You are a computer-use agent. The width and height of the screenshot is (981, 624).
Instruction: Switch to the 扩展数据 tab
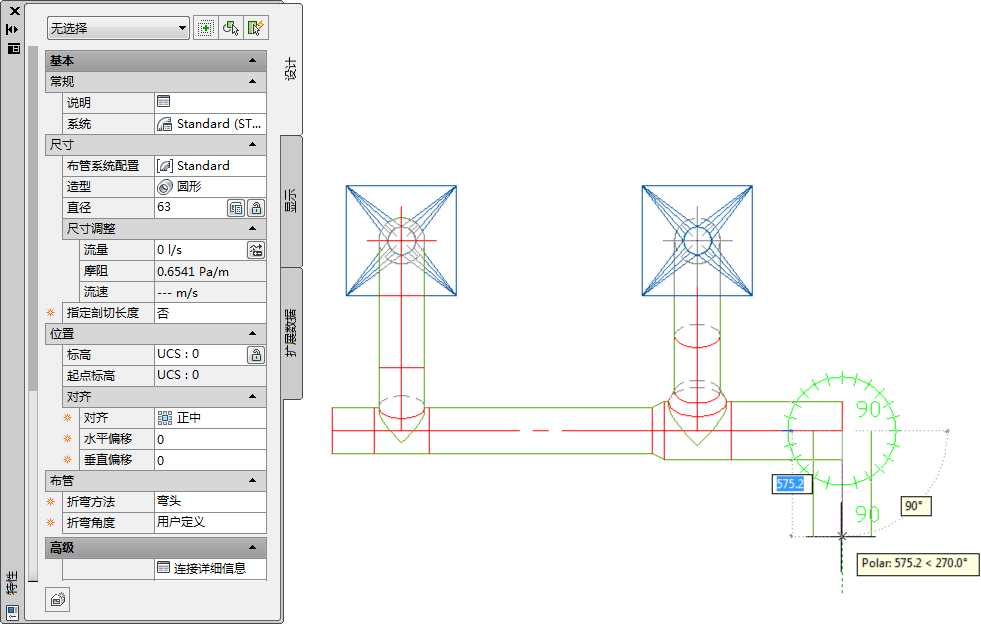click(292, 333)
